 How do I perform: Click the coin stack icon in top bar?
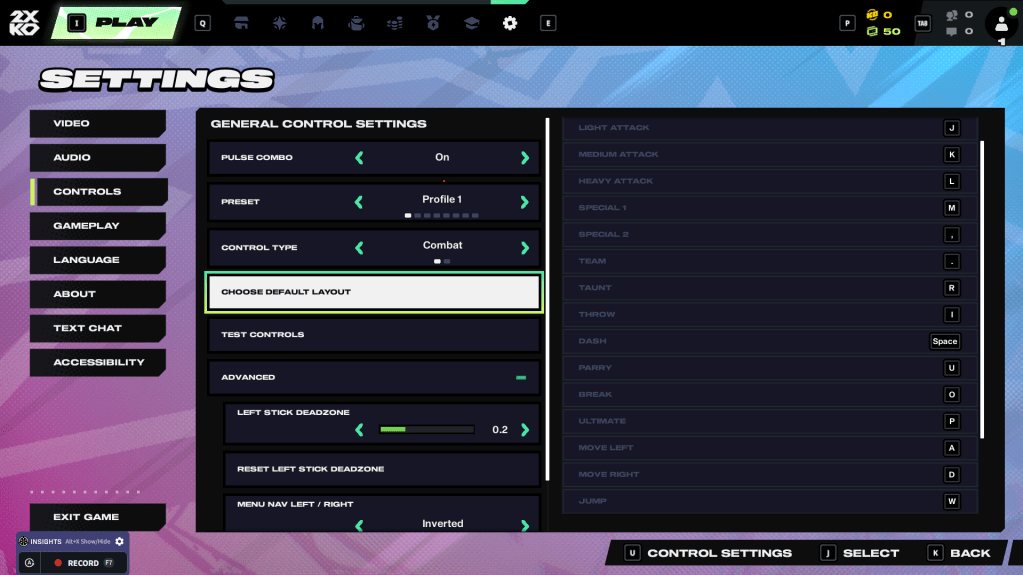pos(394,23)
